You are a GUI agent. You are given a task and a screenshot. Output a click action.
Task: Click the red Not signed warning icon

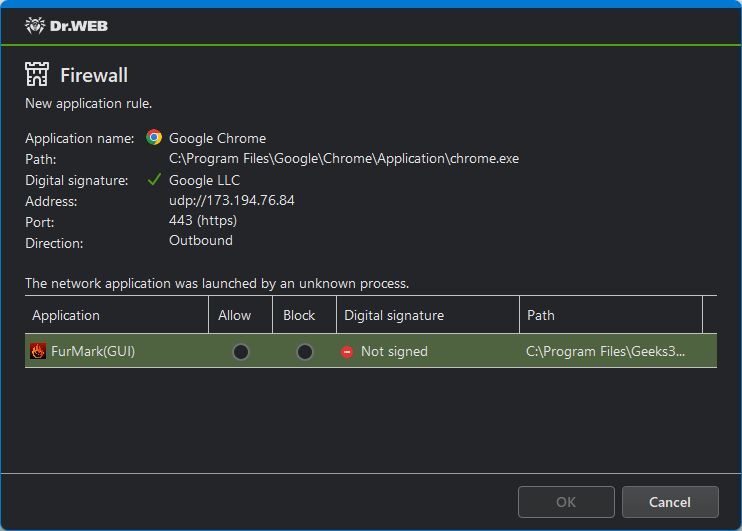347,352
